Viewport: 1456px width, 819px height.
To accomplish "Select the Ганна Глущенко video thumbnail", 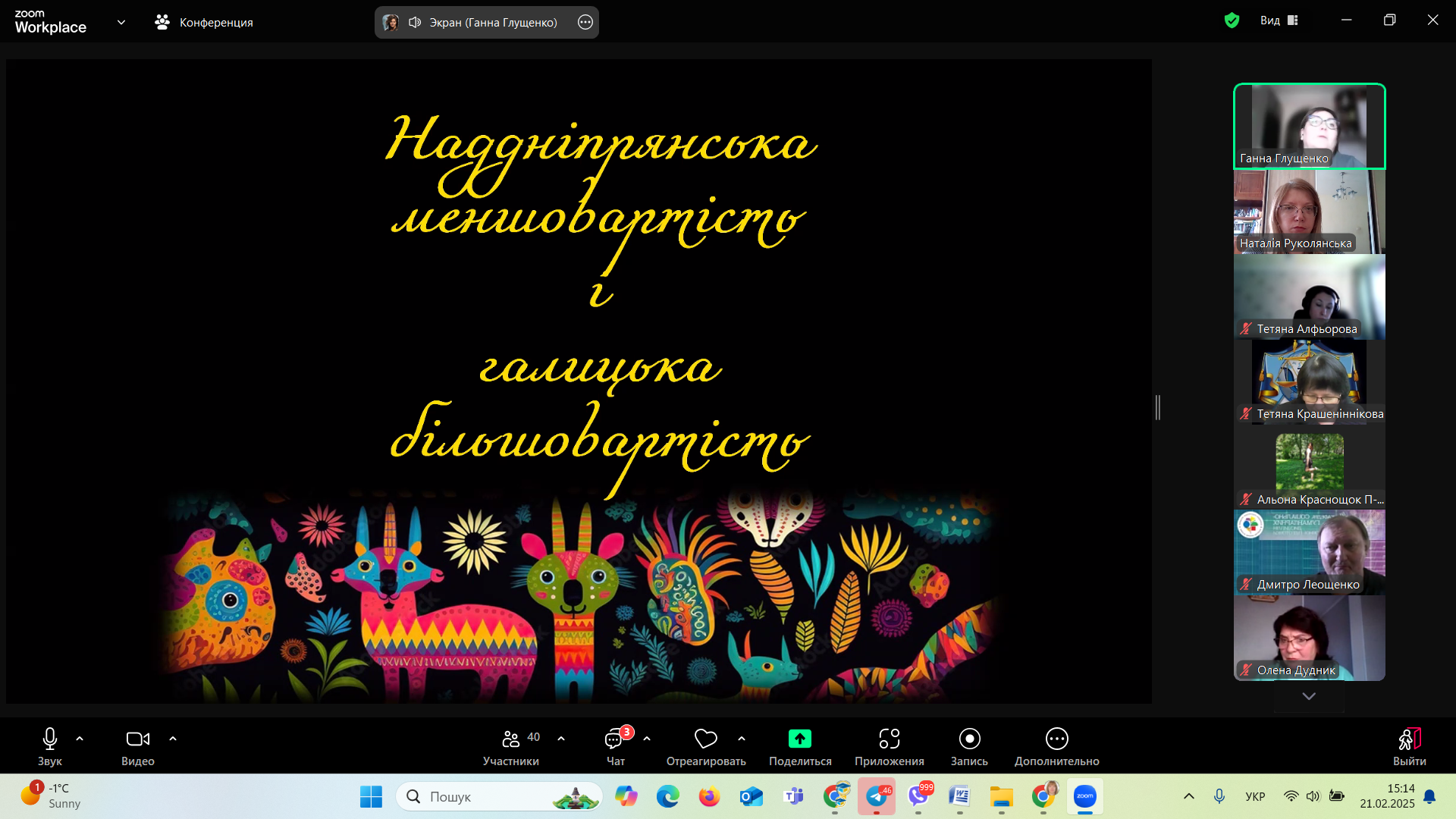I will pyautogui.click(x=1309, y=126).
